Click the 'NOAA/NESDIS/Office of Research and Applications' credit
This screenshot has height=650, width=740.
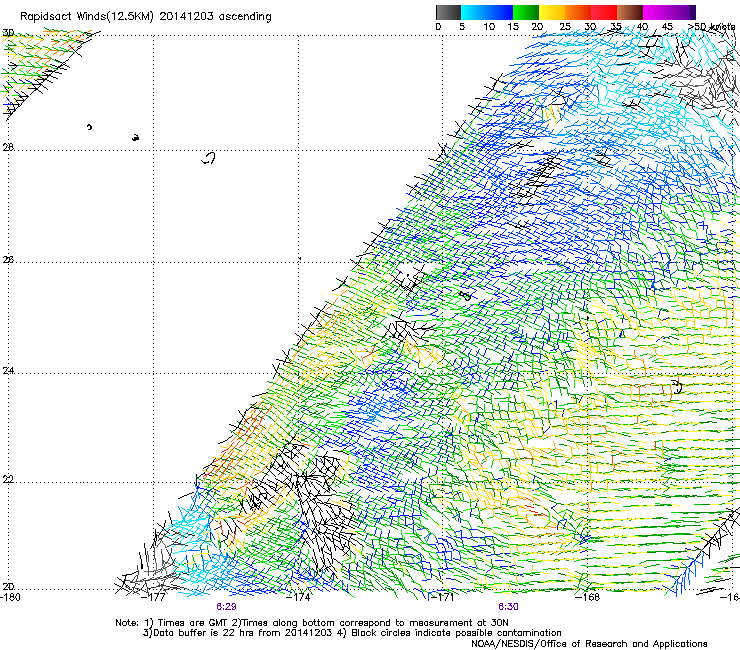click(589, 644)
